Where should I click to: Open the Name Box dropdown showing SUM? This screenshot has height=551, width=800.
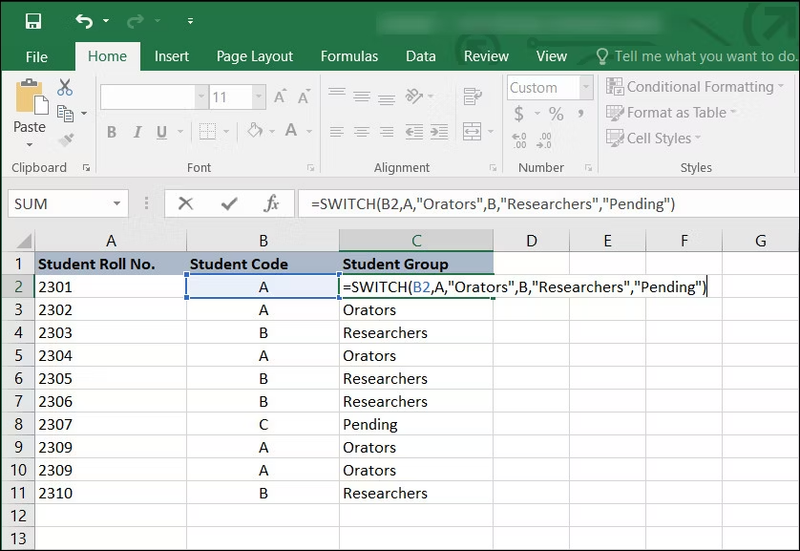tap(117, 204)
